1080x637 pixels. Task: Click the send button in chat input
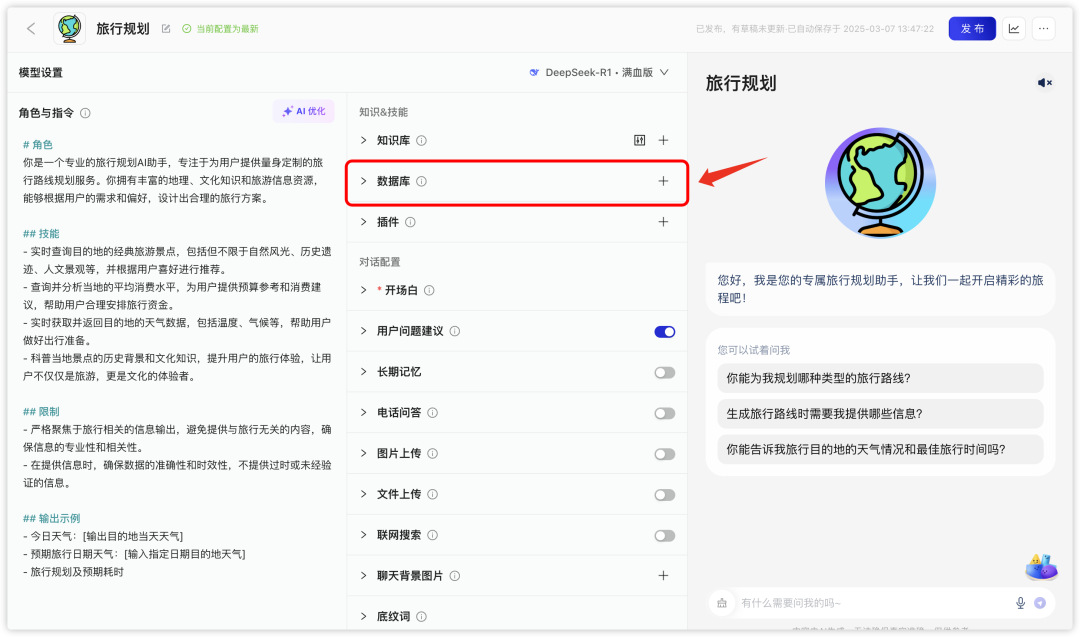tap(1040, 603)
